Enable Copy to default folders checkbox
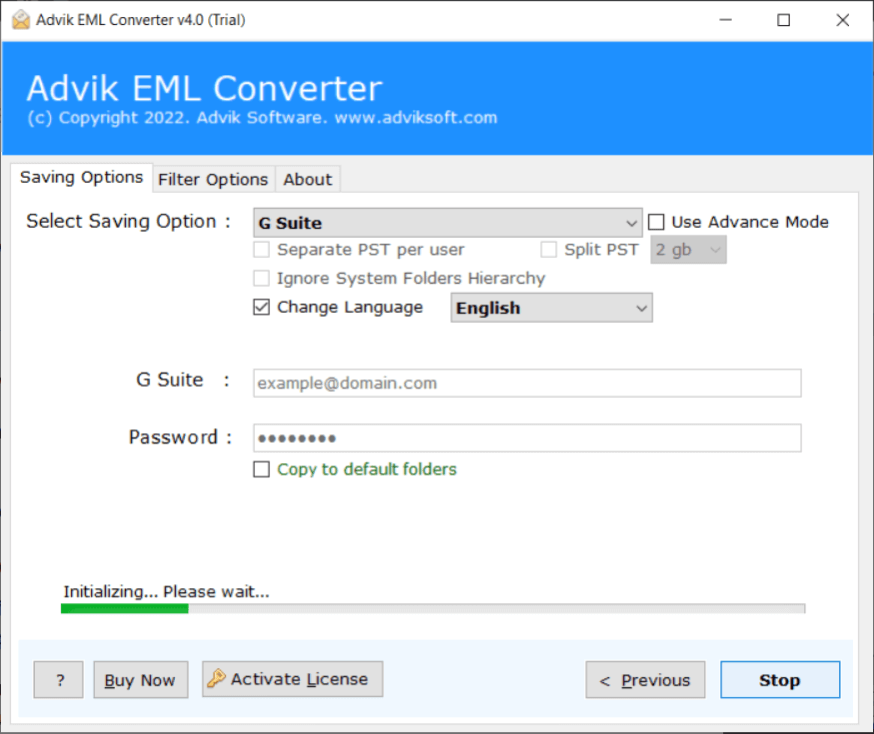This screenshot has height=734, width=874. (x=261, y=469)
